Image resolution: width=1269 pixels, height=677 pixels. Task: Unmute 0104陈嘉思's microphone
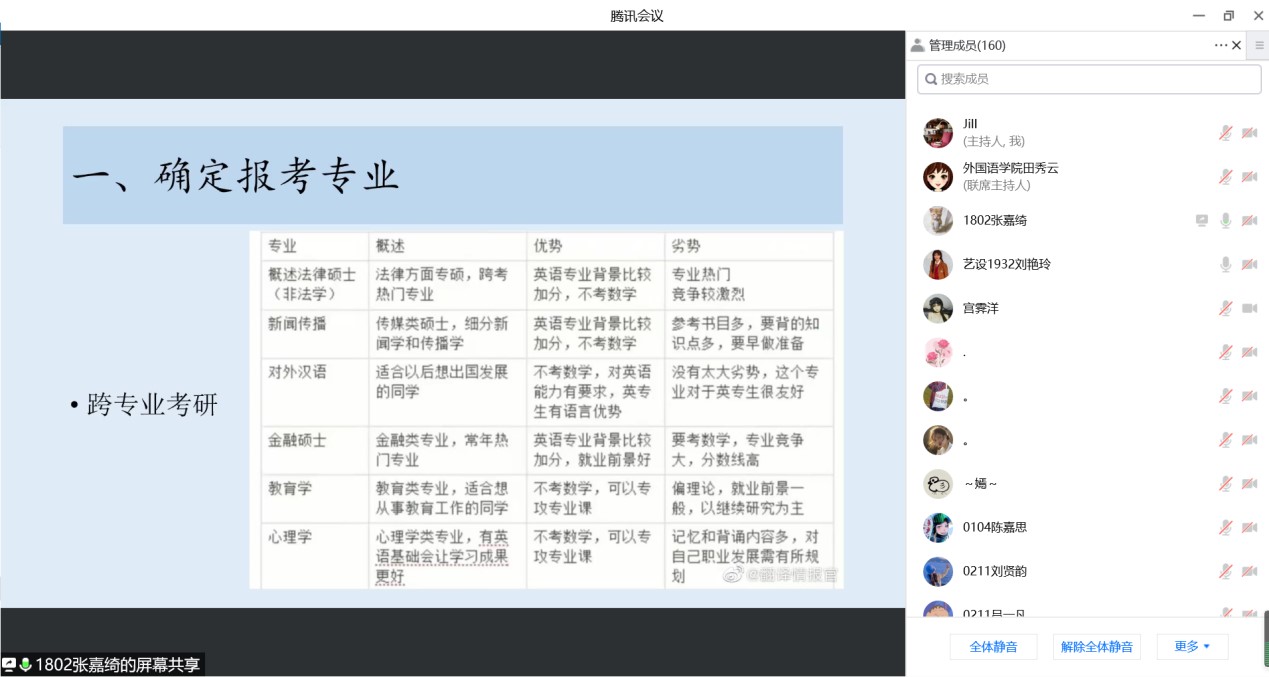click(x=1225, y=528)
